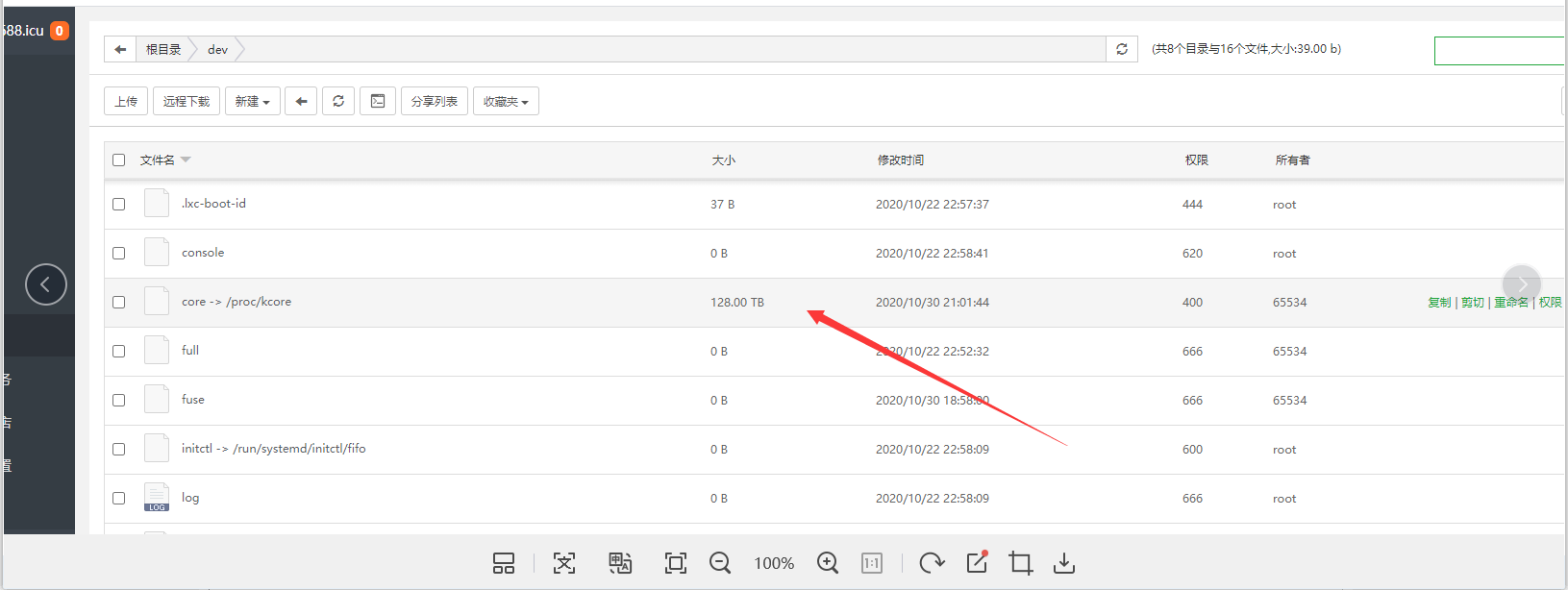Open the image edit icon

pos(977,562)
